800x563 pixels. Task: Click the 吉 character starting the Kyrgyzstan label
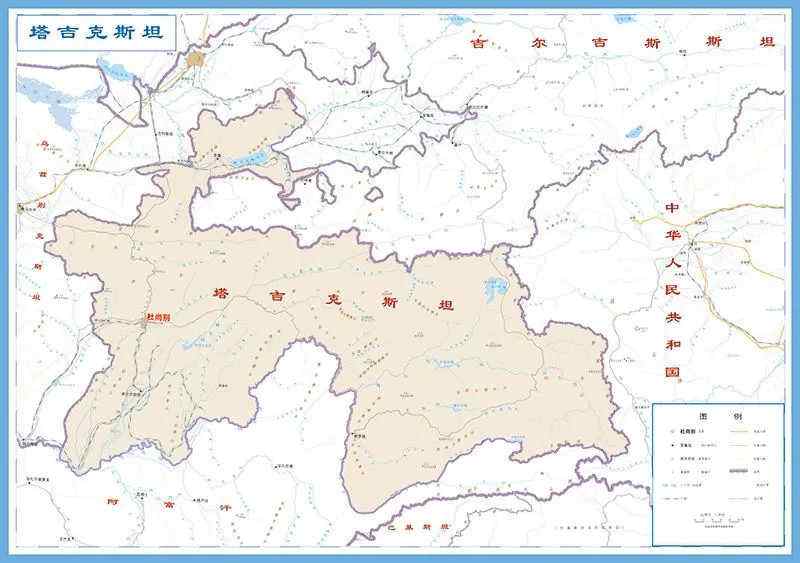click(478, 42)
